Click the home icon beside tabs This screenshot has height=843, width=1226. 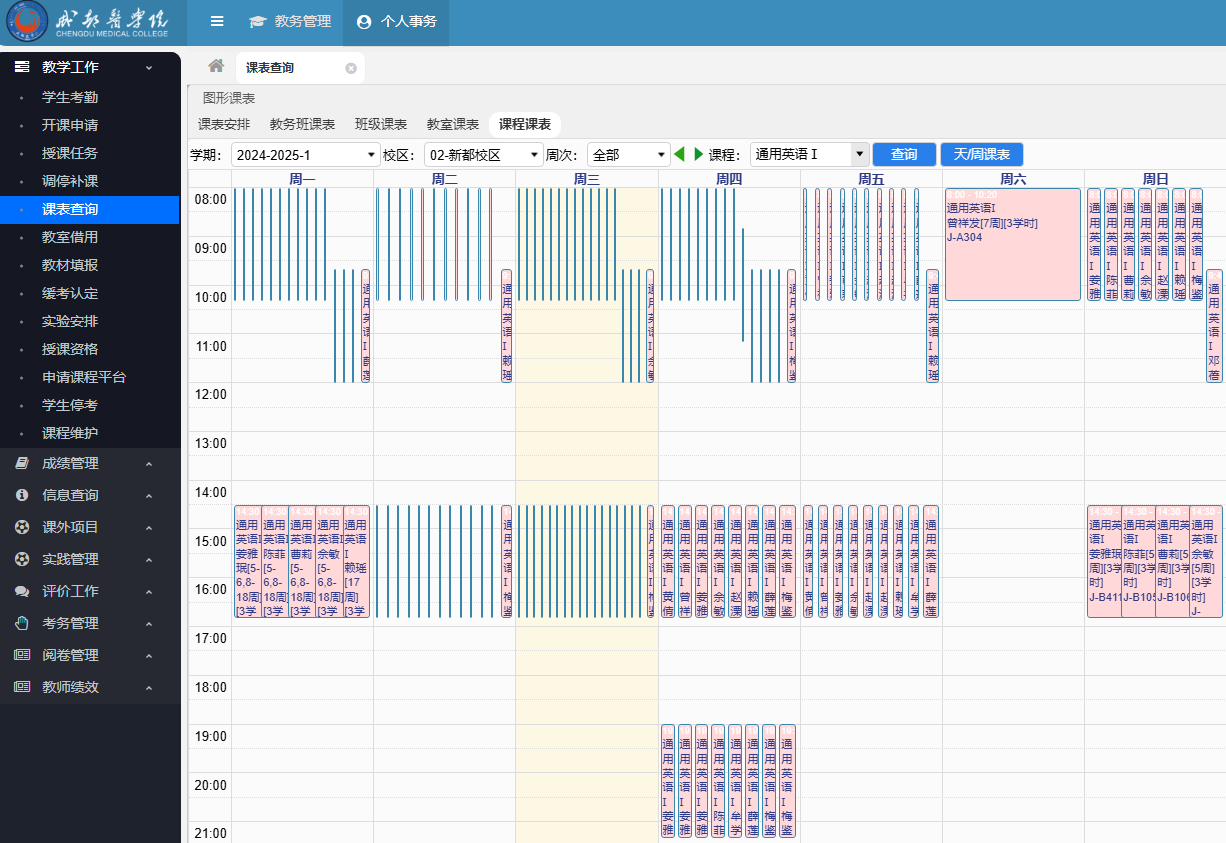click(x=216, y=66)
